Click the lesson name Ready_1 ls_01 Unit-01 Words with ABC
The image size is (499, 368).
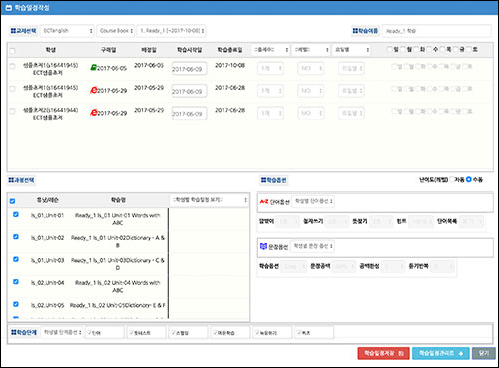point(118,219)
